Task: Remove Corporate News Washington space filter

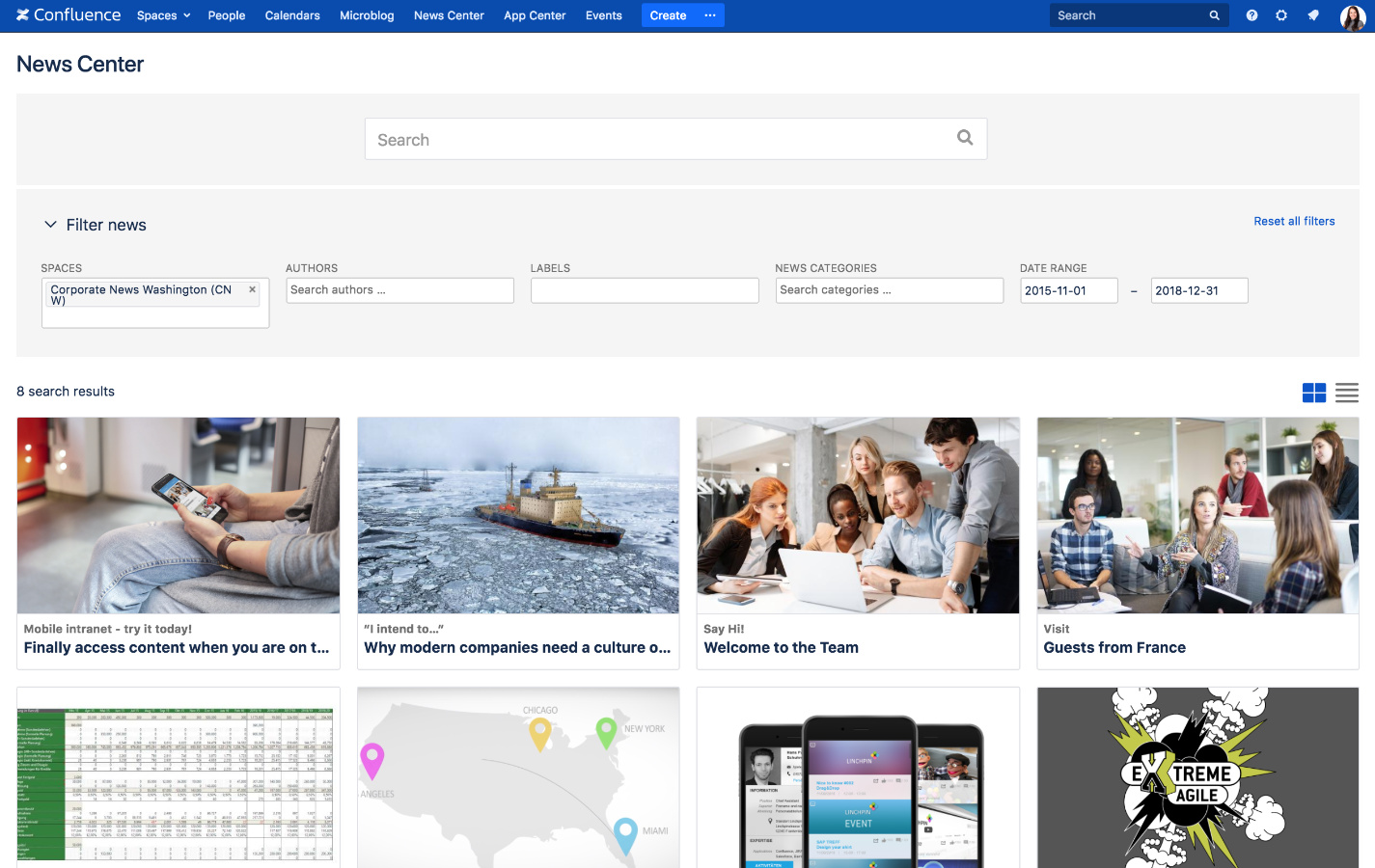Action: coord(252,289)
